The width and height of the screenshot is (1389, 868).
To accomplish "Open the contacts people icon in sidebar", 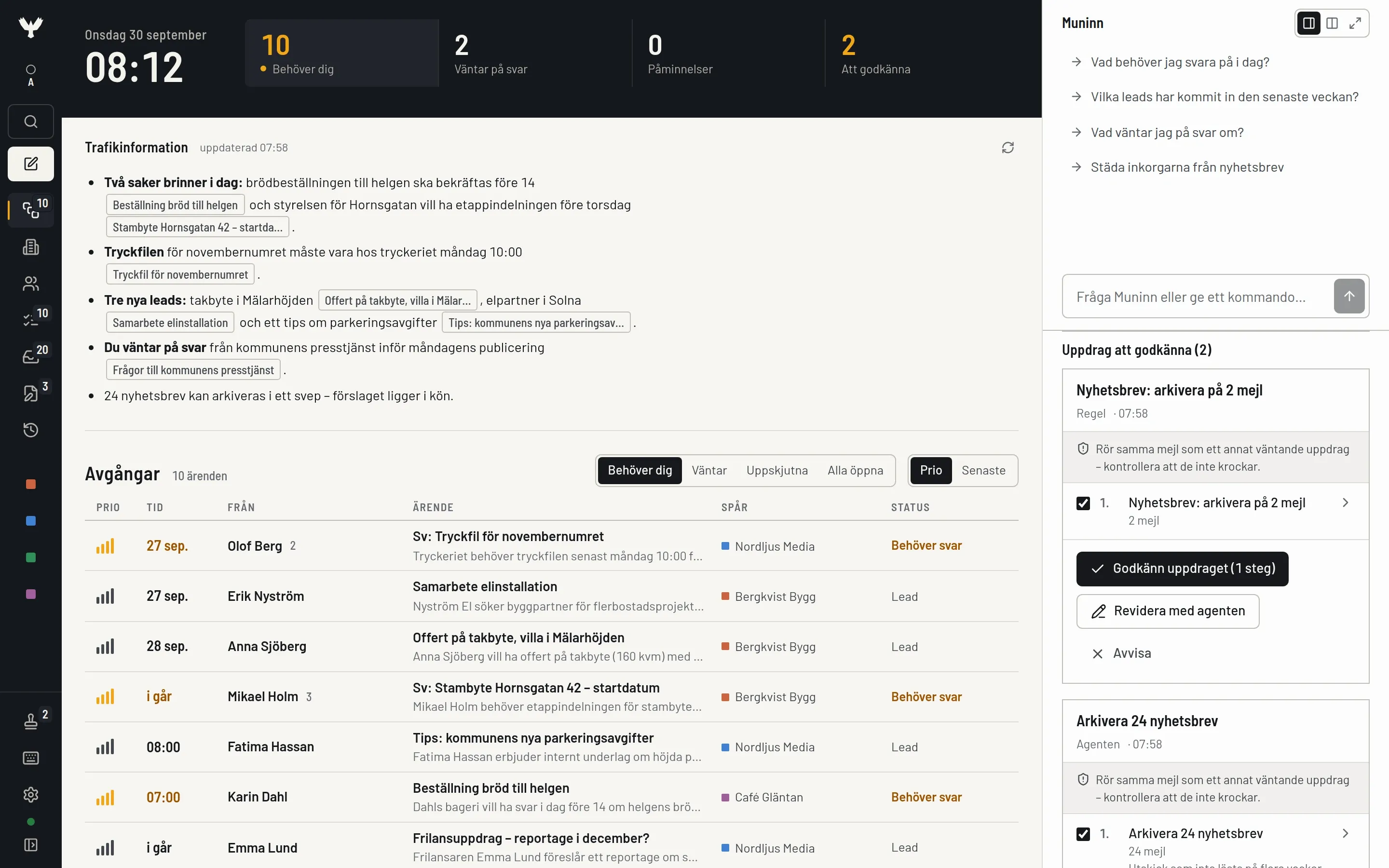I will click(30, 284).
